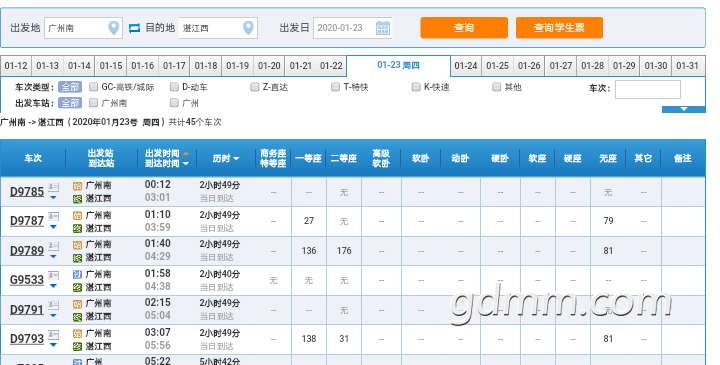Screen dimensions: 720x365
Task: Open timetable card icon for G9533
Action: [x=54, y=275]
